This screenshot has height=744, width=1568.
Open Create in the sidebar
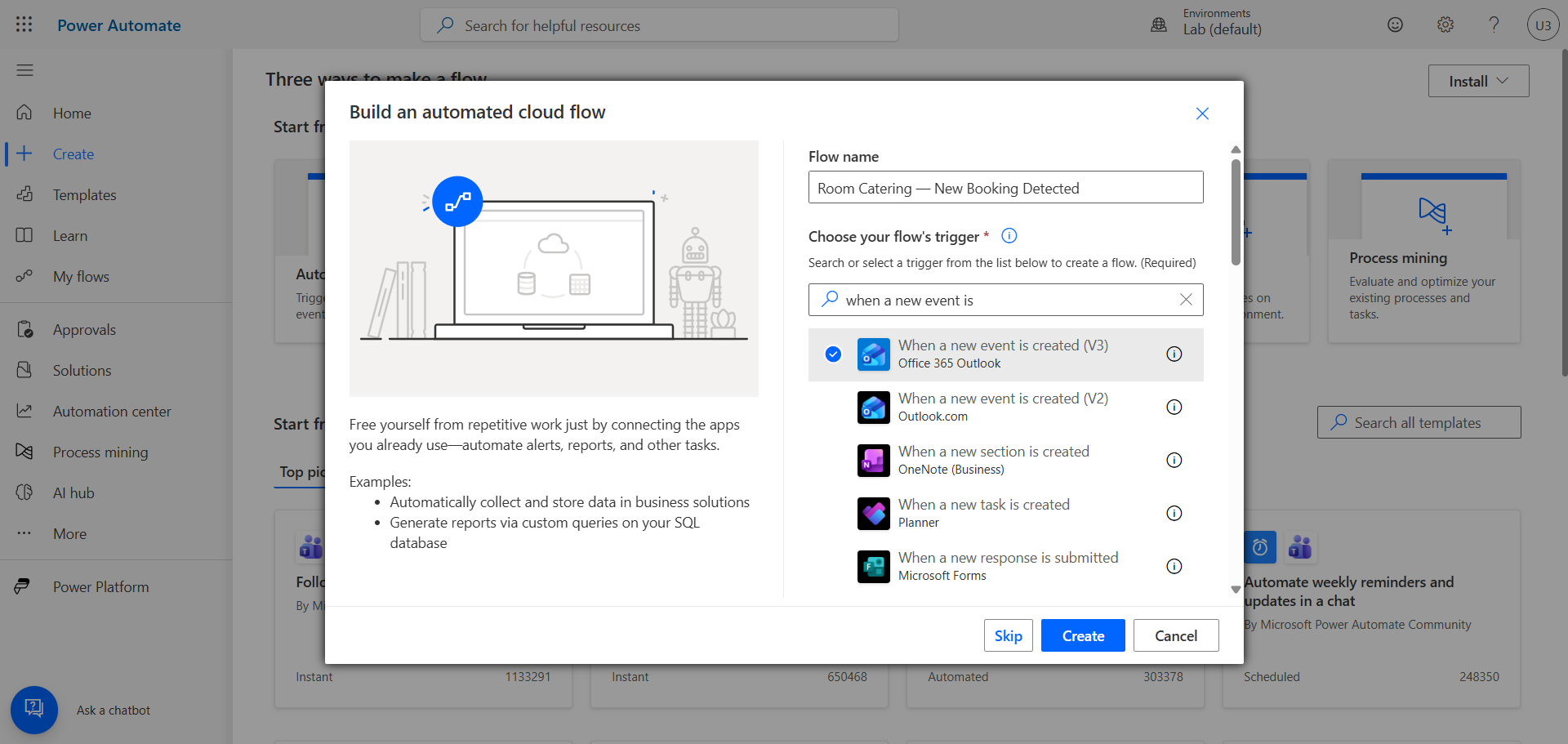click(116, 154)
